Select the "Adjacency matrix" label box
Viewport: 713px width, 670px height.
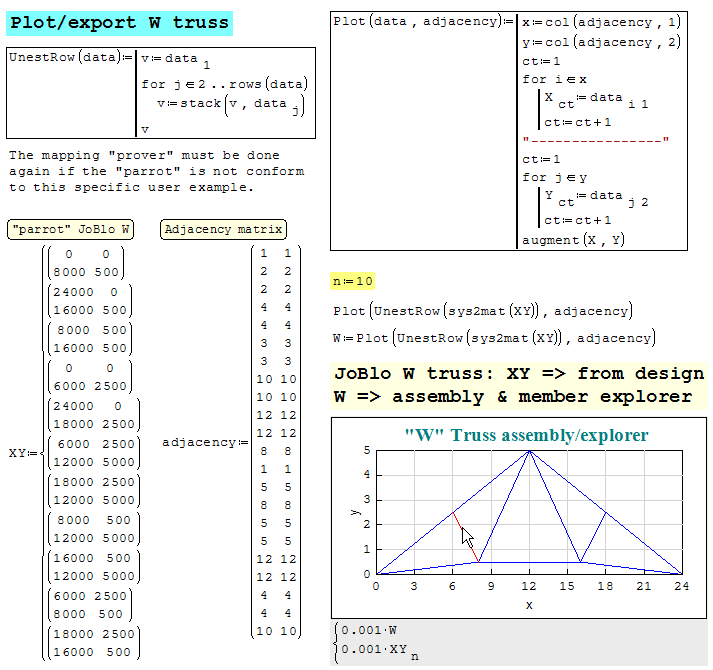223,229
